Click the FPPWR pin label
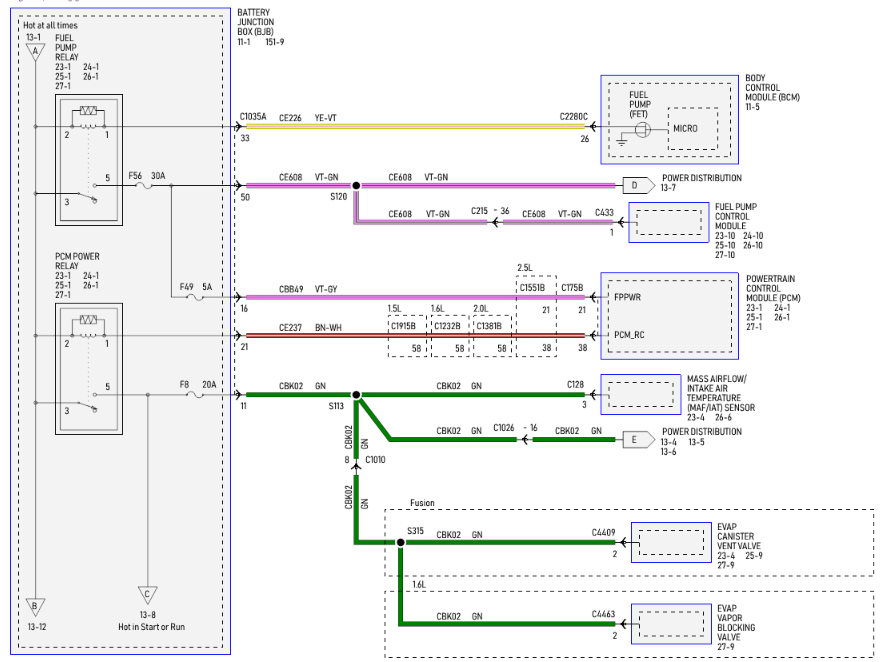Viewport: 894px width, 662px height. [627, 297]
